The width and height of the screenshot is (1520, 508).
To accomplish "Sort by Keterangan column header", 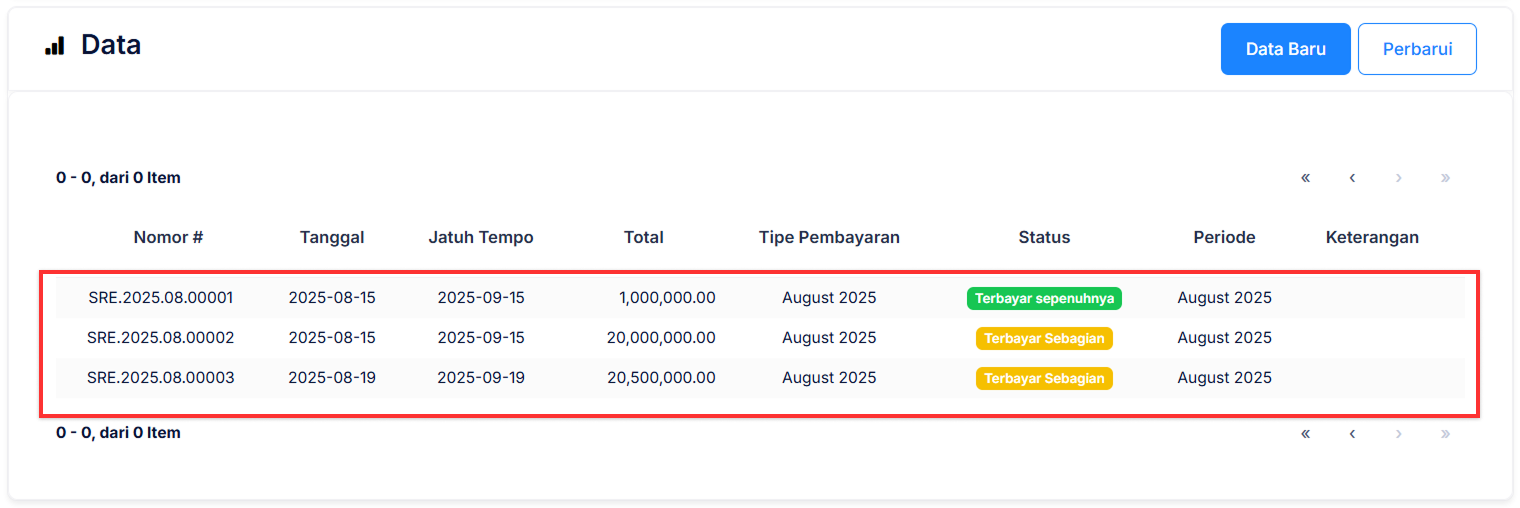I will click(1372, 237).
